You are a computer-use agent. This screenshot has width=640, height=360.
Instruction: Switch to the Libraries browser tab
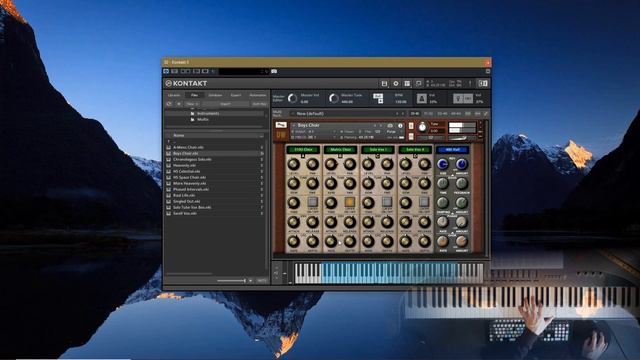tap(174, 95)
